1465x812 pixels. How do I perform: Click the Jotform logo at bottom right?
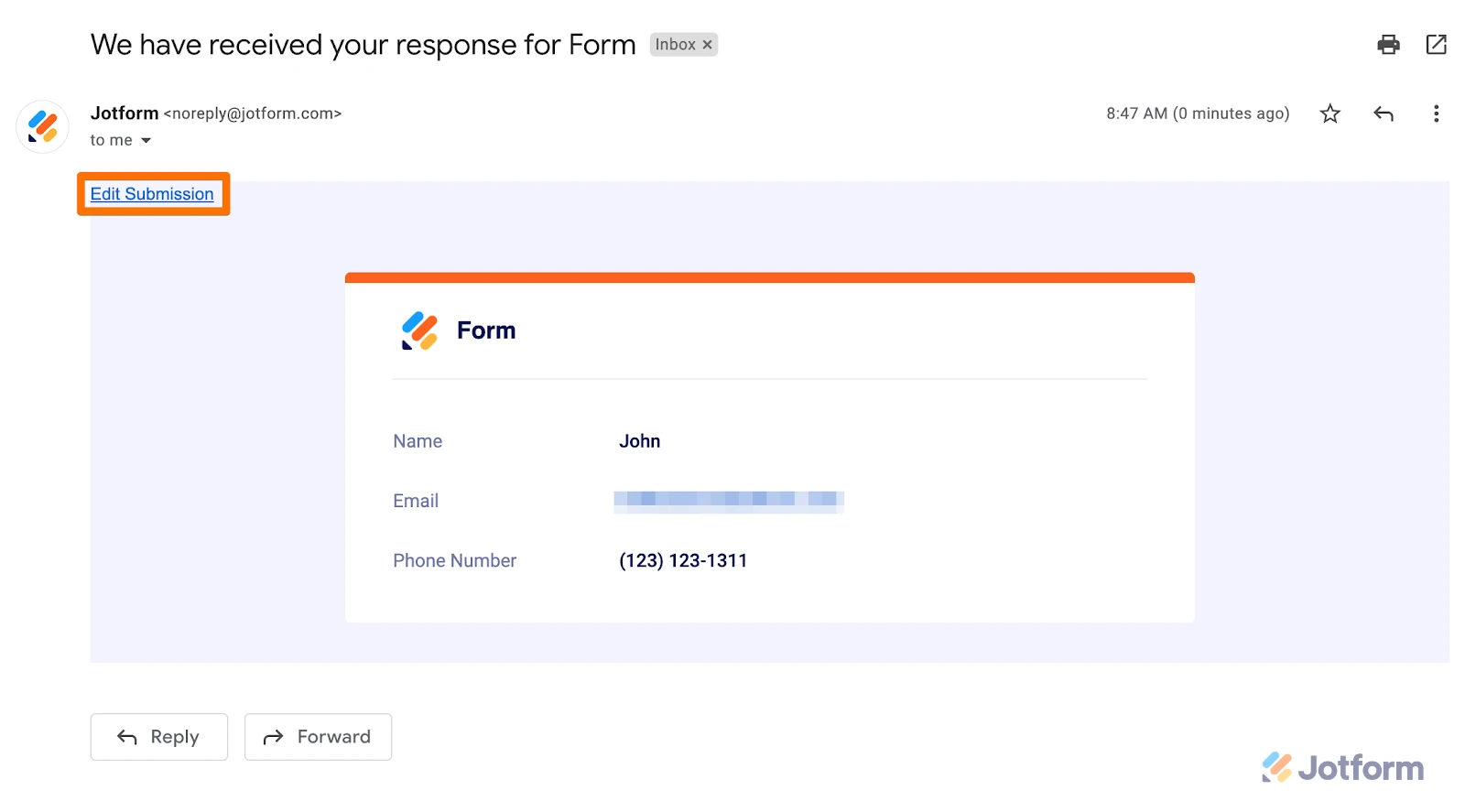point(1340,767)
